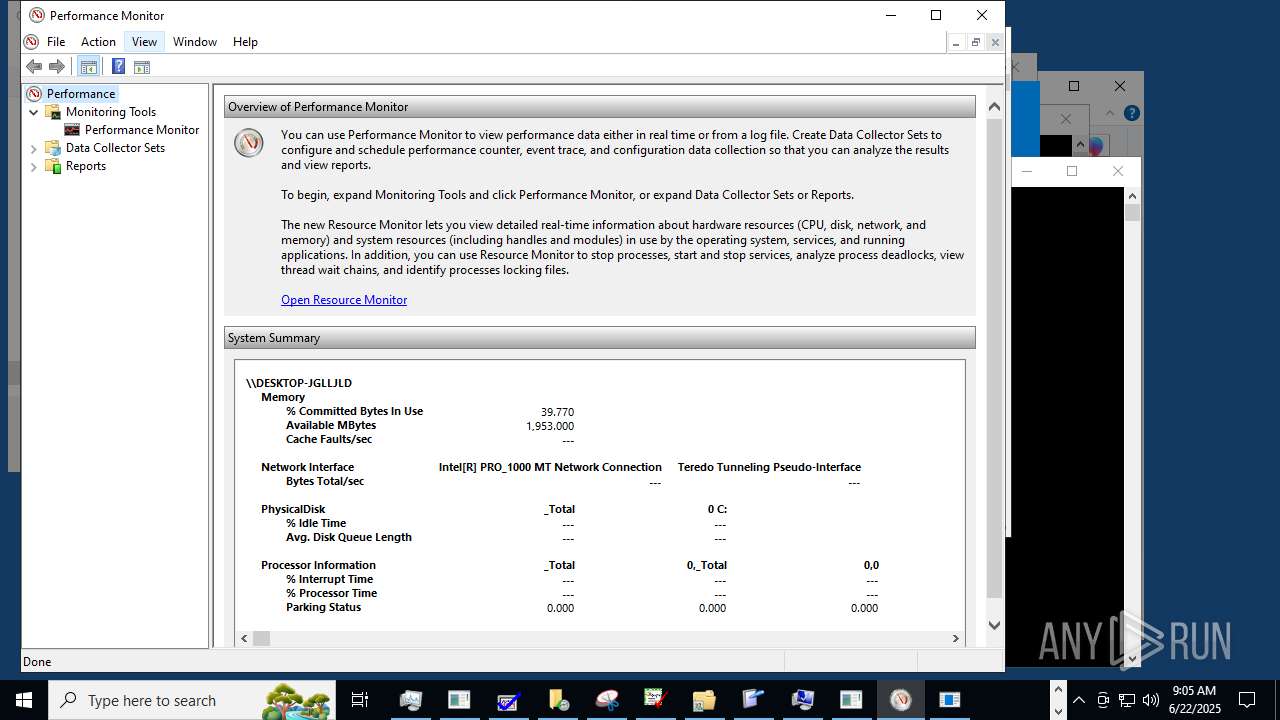Open the Windows Start button
1280x720 pixels.
[x=24, y=700]
